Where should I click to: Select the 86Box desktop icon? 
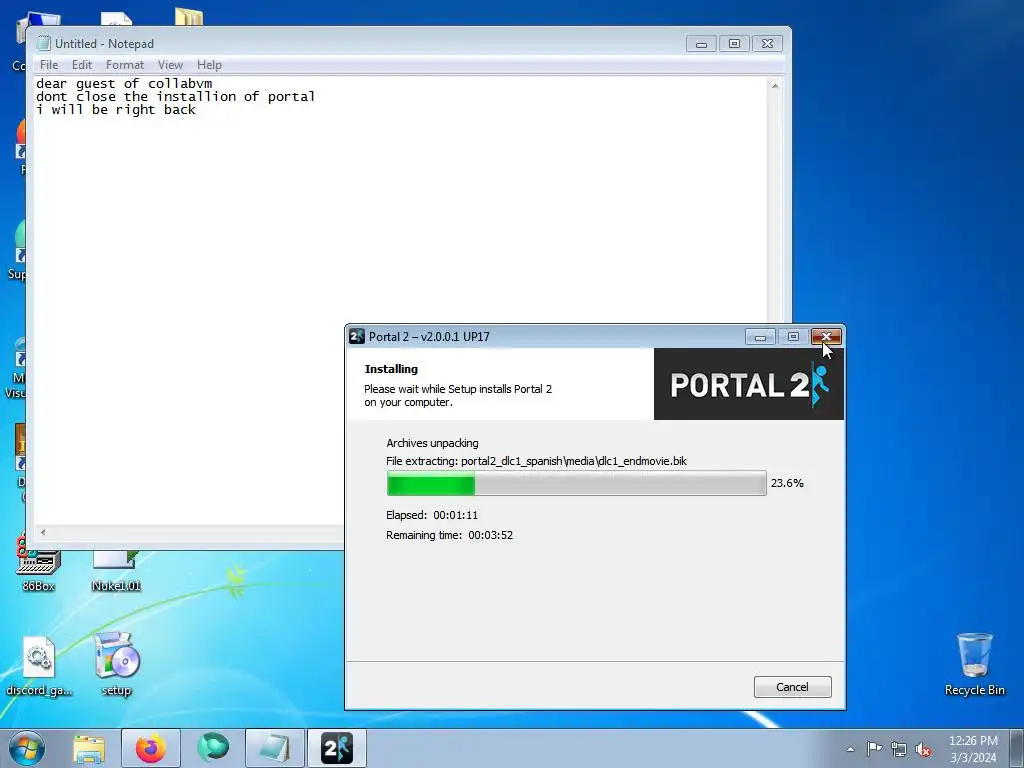coord(38,567)
